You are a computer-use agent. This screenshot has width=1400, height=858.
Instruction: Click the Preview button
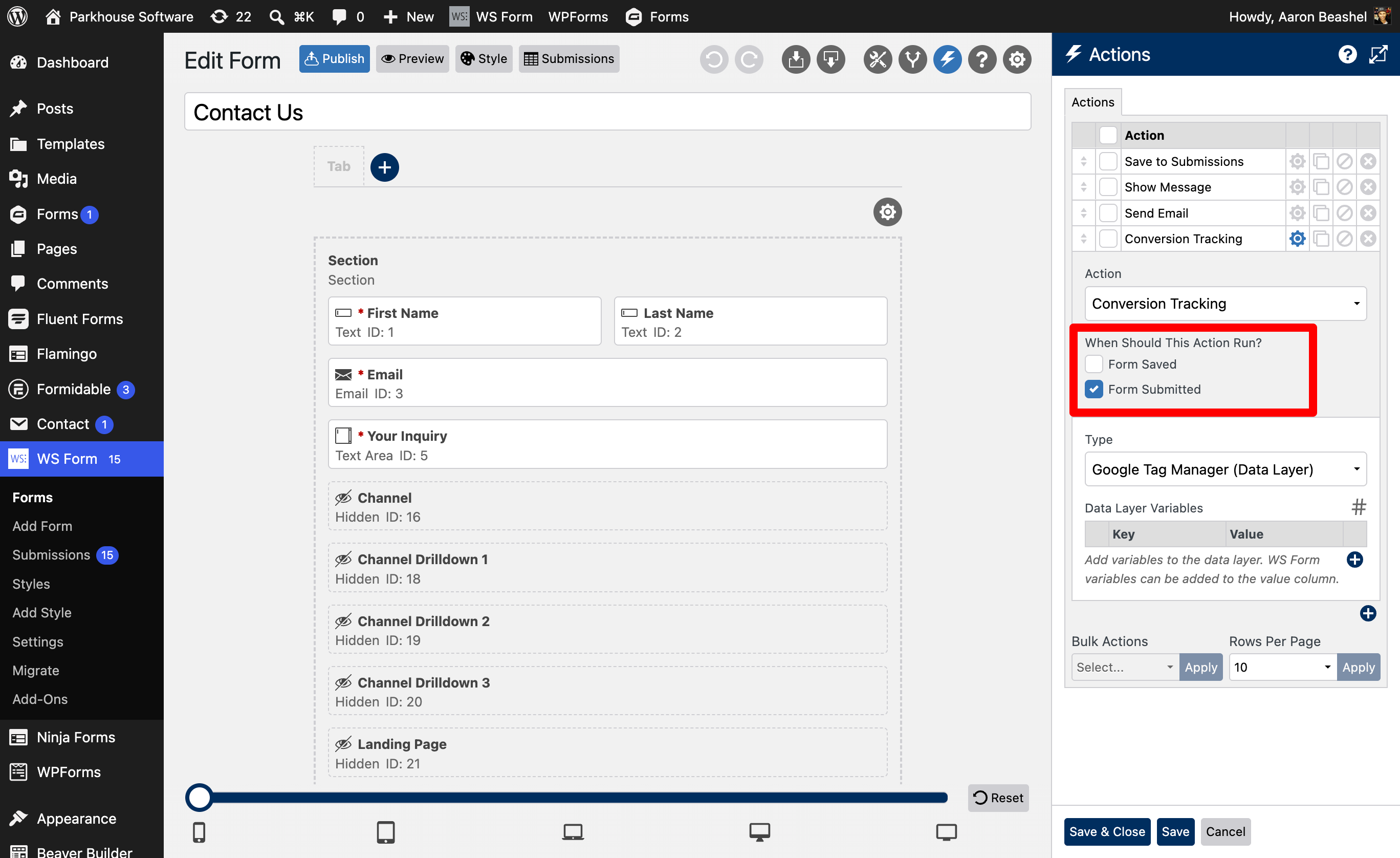[x=412, y=58]
